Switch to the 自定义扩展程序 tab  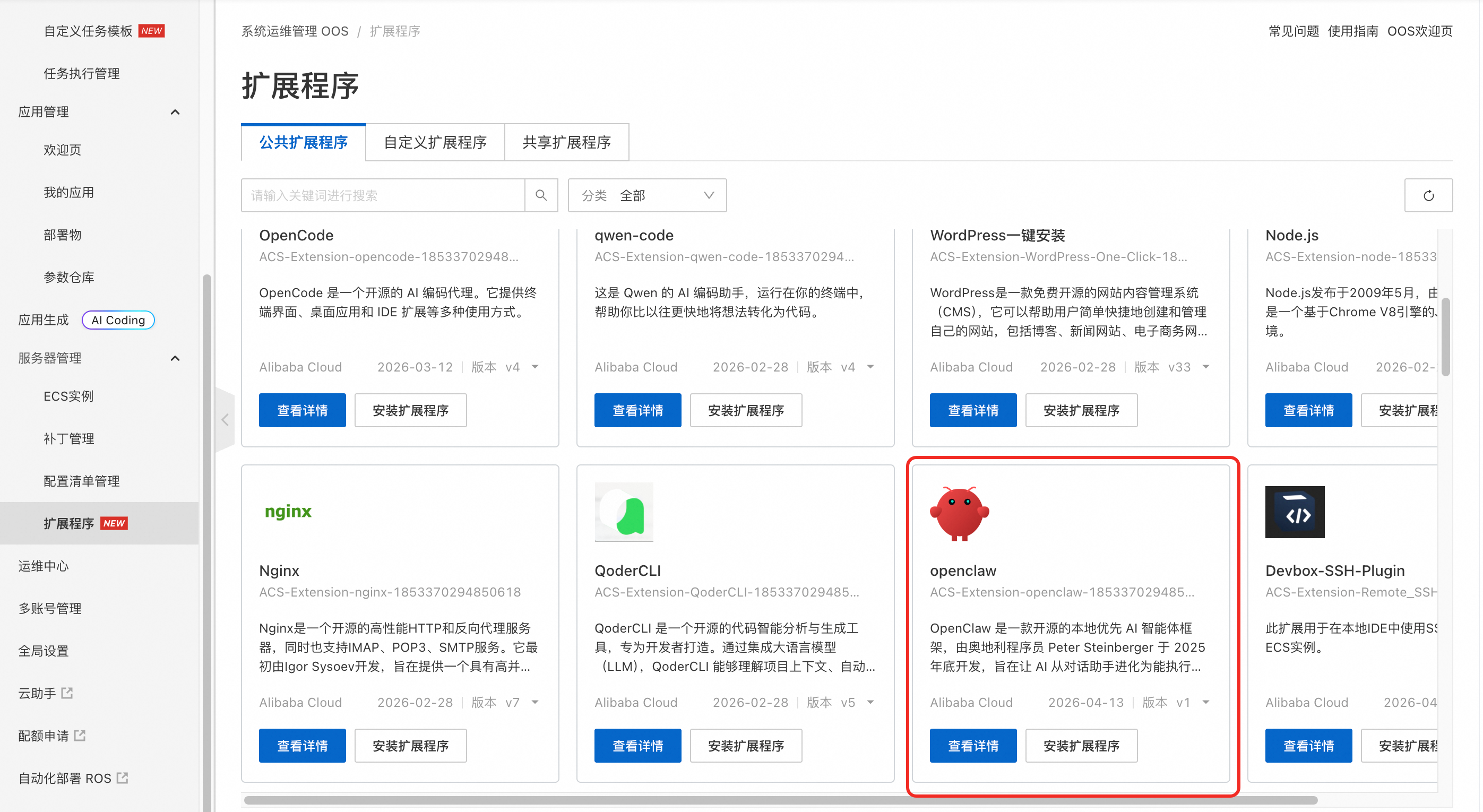point(435,142)
